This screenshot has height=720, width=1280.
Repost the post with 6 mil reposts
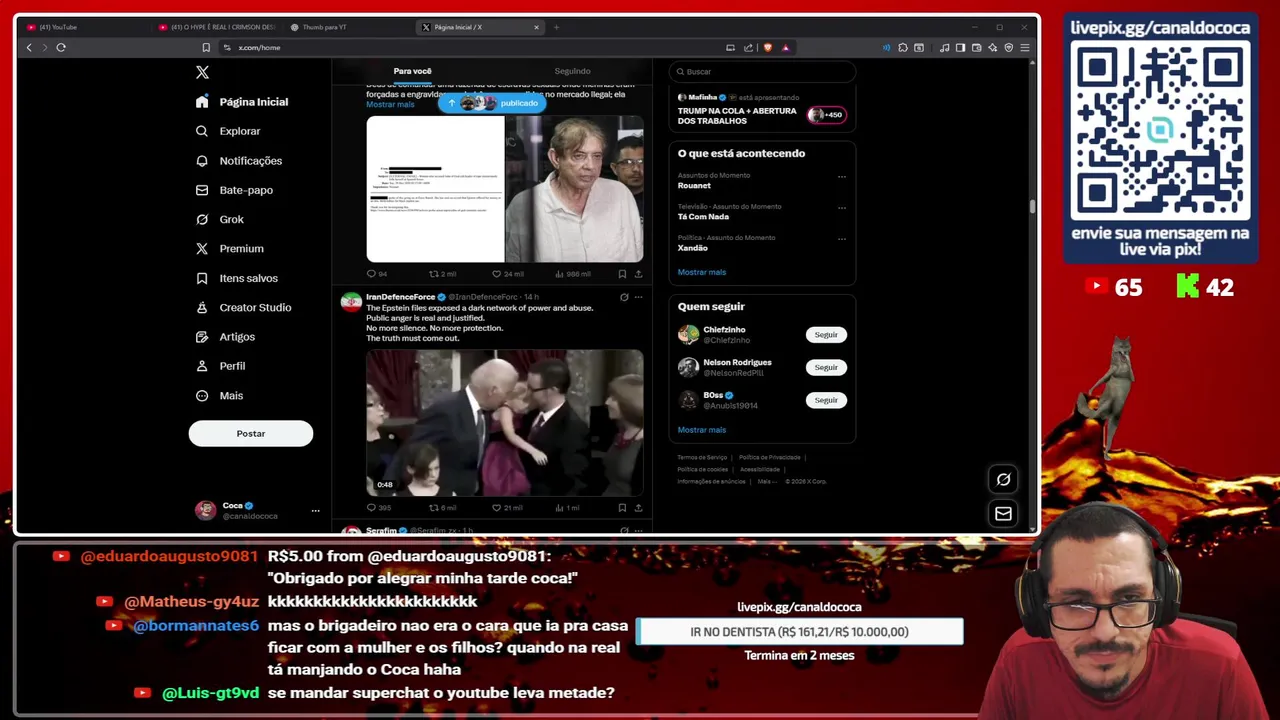tap(442, 508)
